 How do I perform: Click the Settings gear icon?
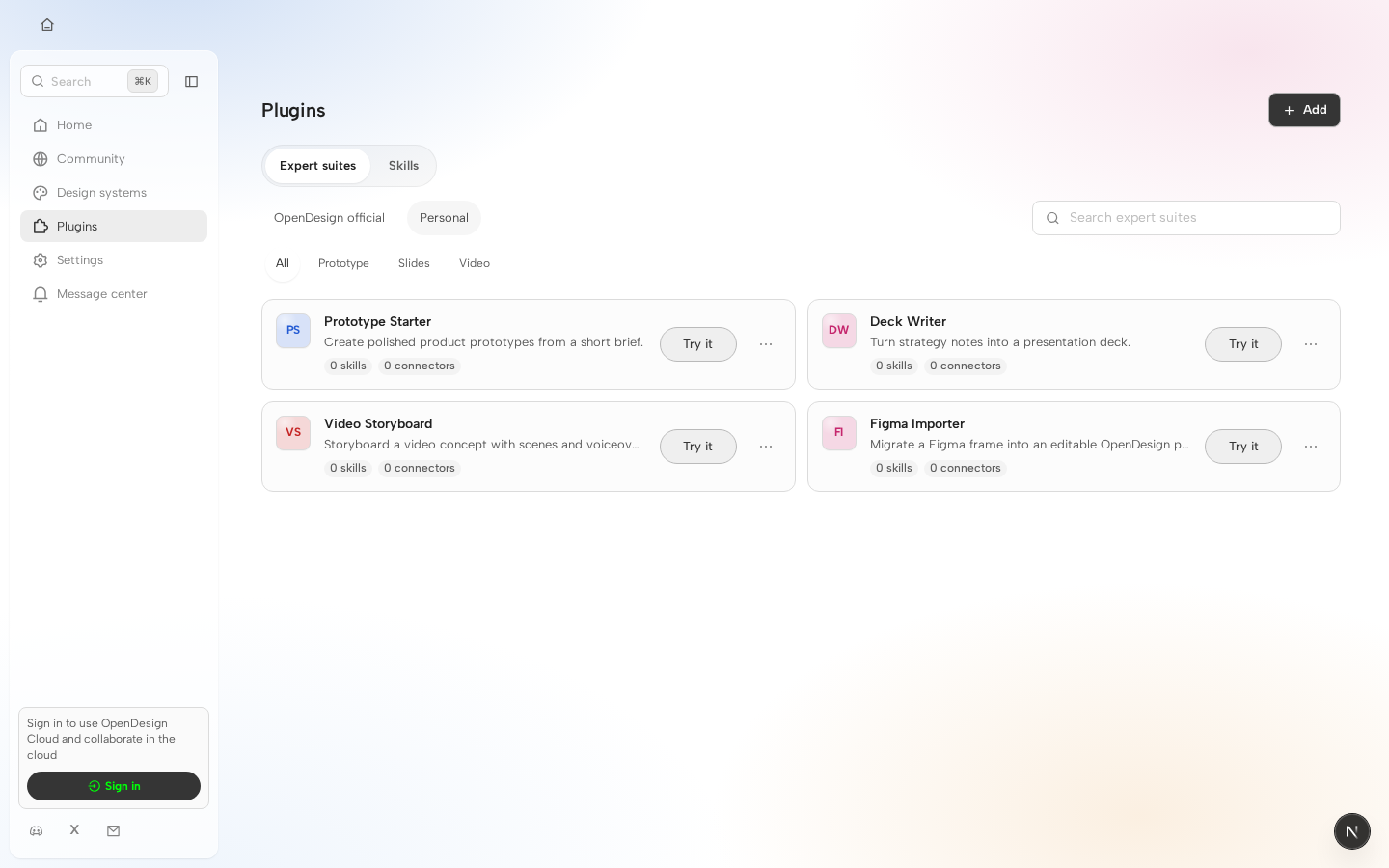click(41, 260)
